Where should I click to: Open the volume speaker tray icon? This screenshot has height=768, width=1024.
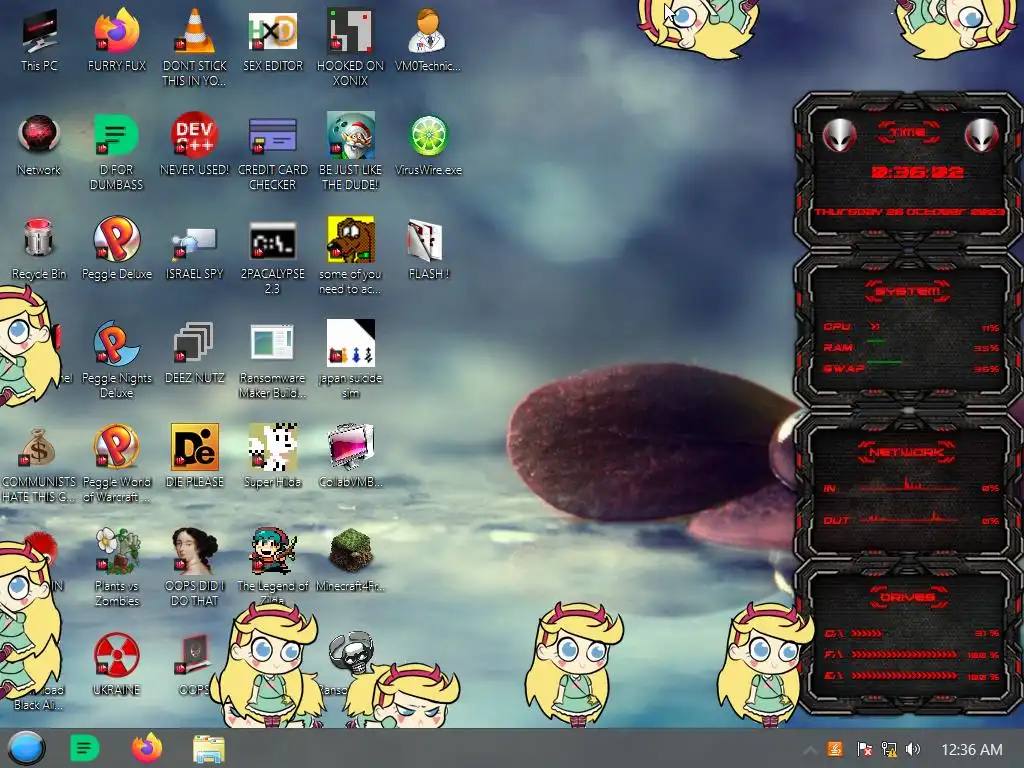pyautogui.click(x=913, y=749)
